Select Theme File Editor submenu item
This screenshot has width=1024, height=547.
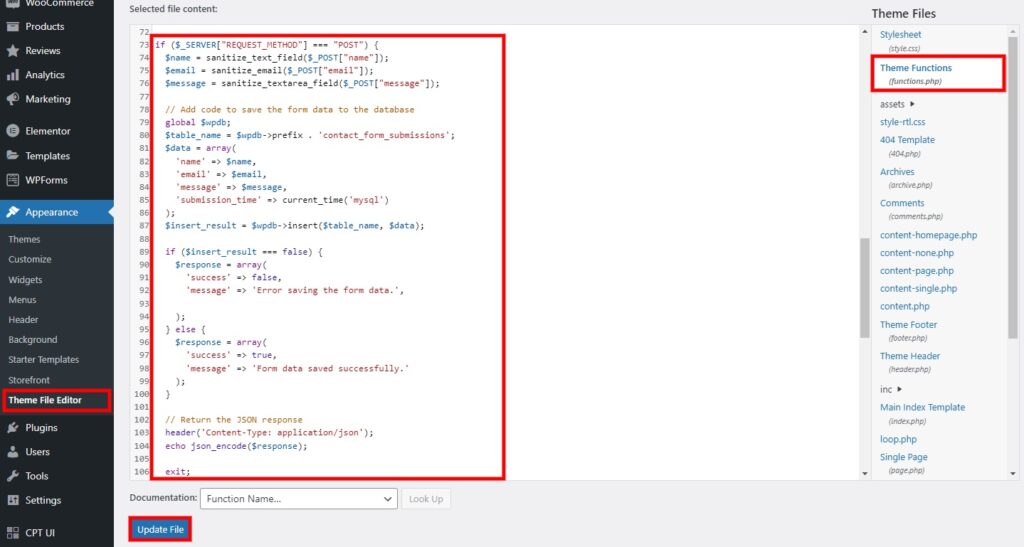pos(45,400)
